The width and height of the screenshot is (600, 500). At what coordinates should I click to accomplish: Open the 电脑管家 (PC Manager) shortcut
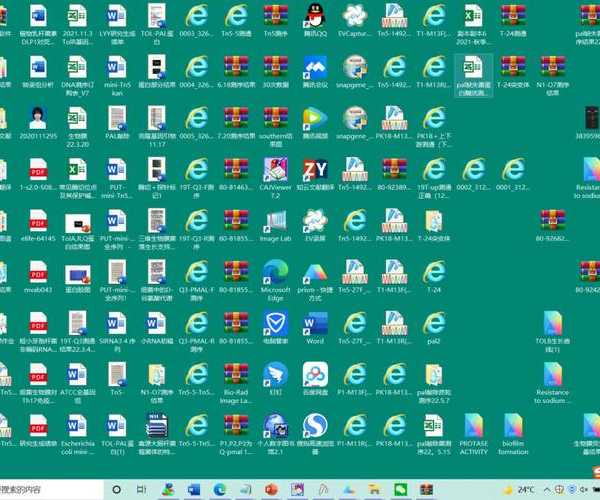click(275, 324)
